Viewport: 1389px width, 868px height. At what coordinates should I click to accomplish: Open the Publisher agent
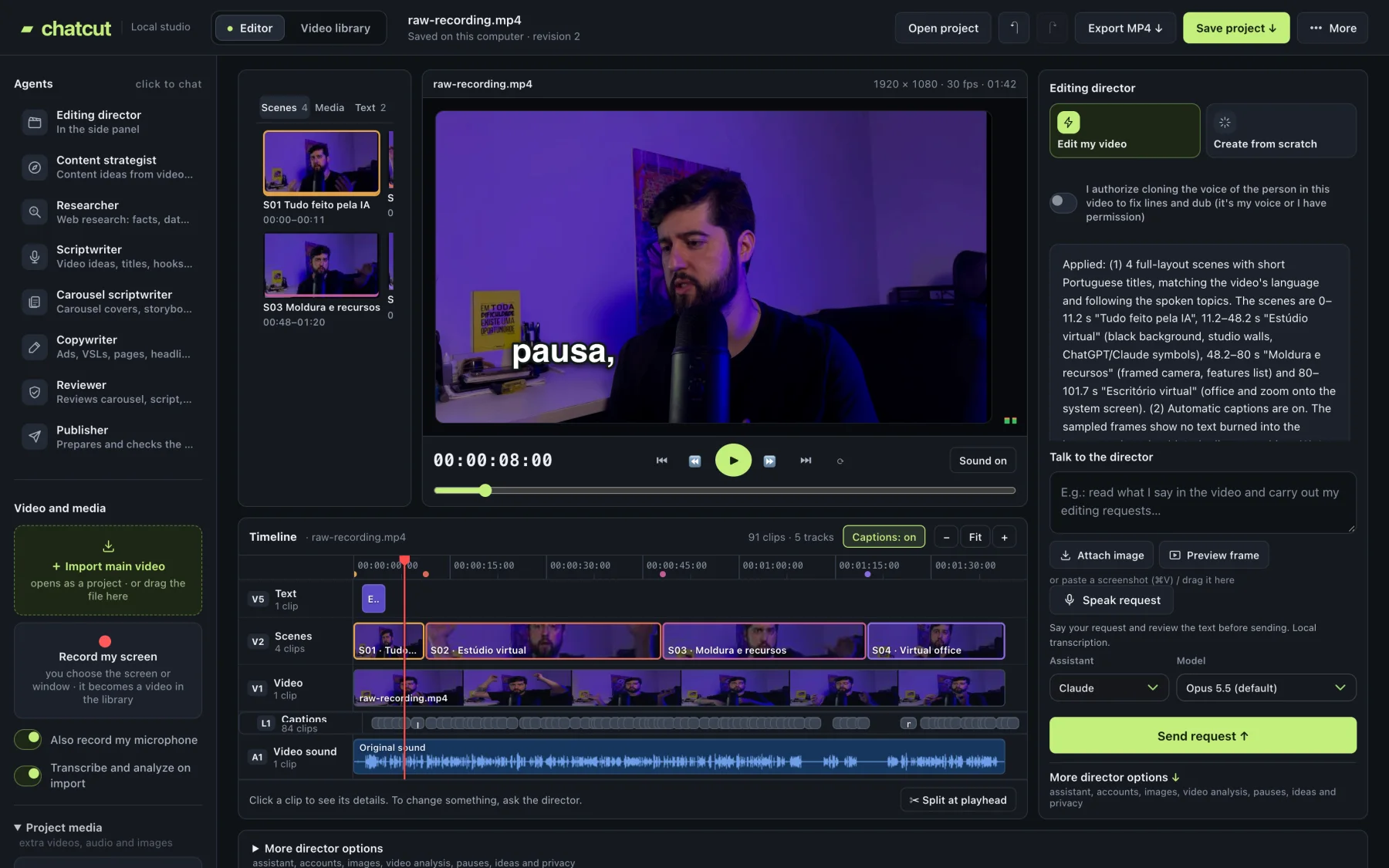[108, 437]
